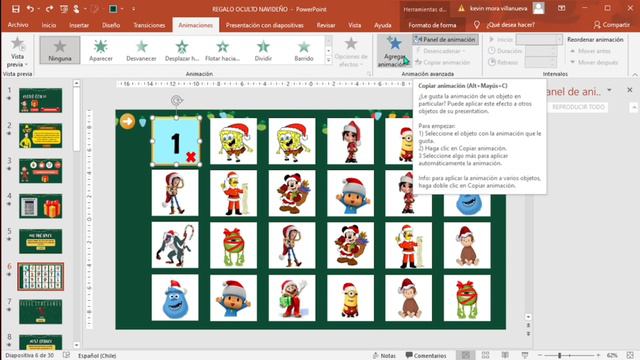Click the Vista previa star icon
The height and width of the screenshot is (360, 640).
click(x=17, y=43)
